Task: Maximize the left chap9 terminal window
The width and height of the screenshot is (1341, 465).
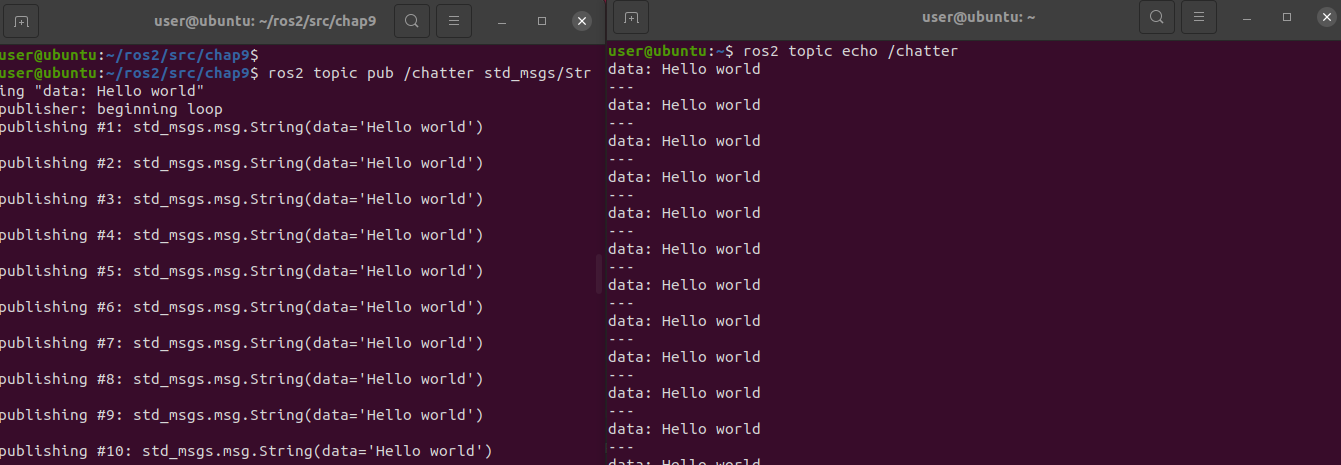Action: [542, 20]
